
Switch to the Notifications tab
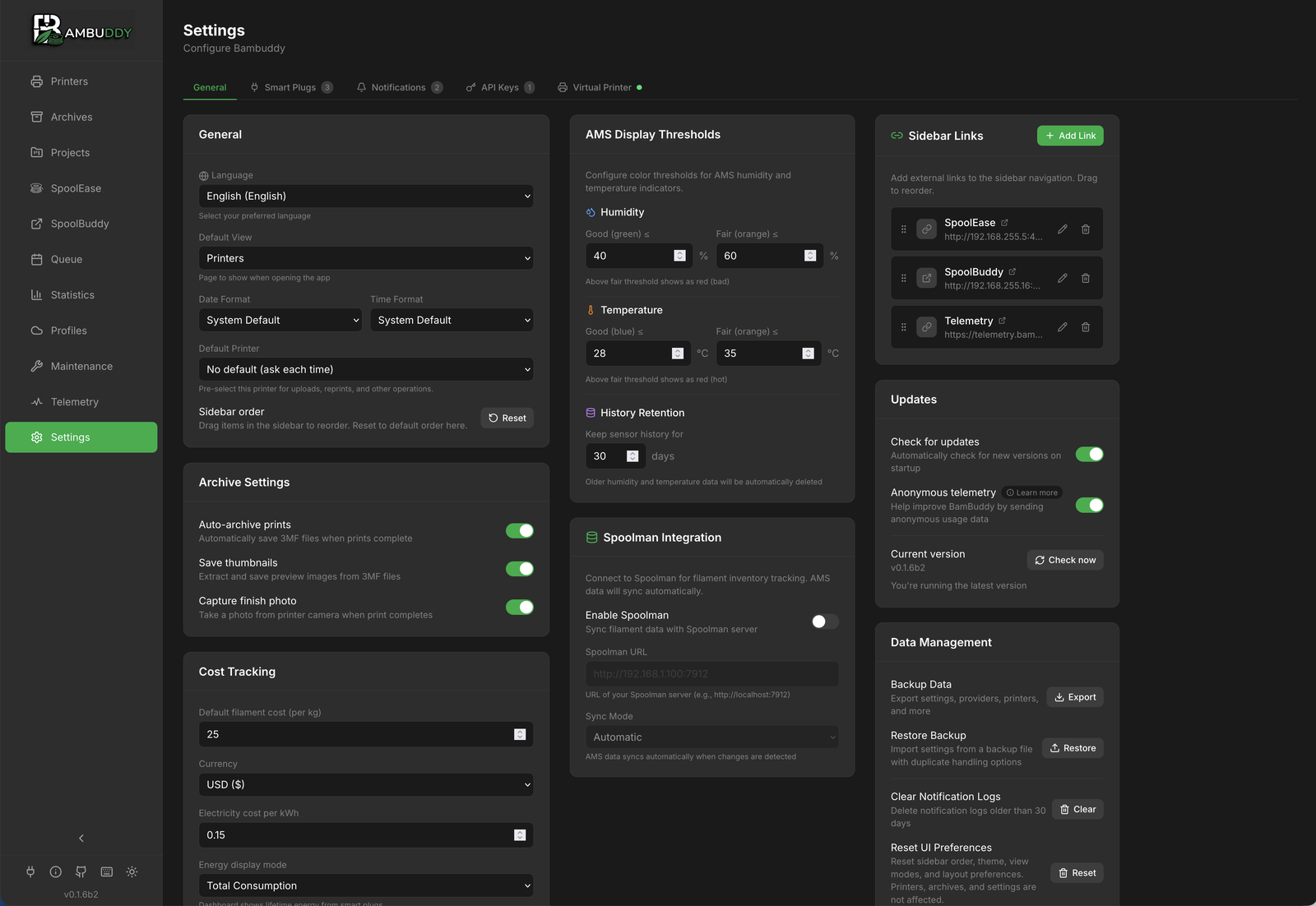coord(399,87)
